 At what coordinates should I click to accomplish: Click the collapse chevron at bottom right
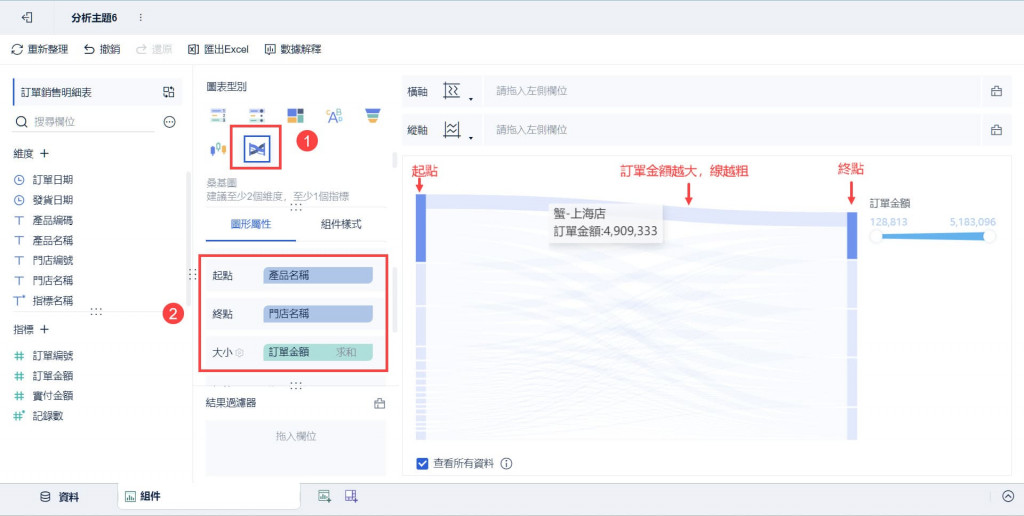tap(1008, 496)
